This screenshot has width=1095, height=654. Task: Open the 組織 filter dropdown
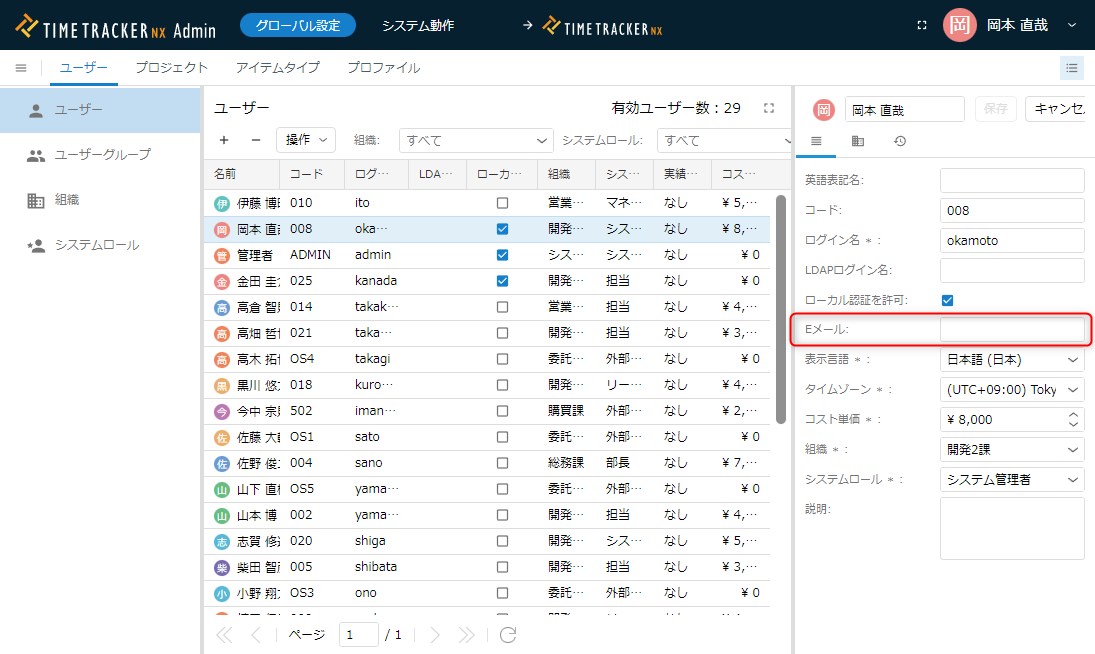tap(476, 141)
